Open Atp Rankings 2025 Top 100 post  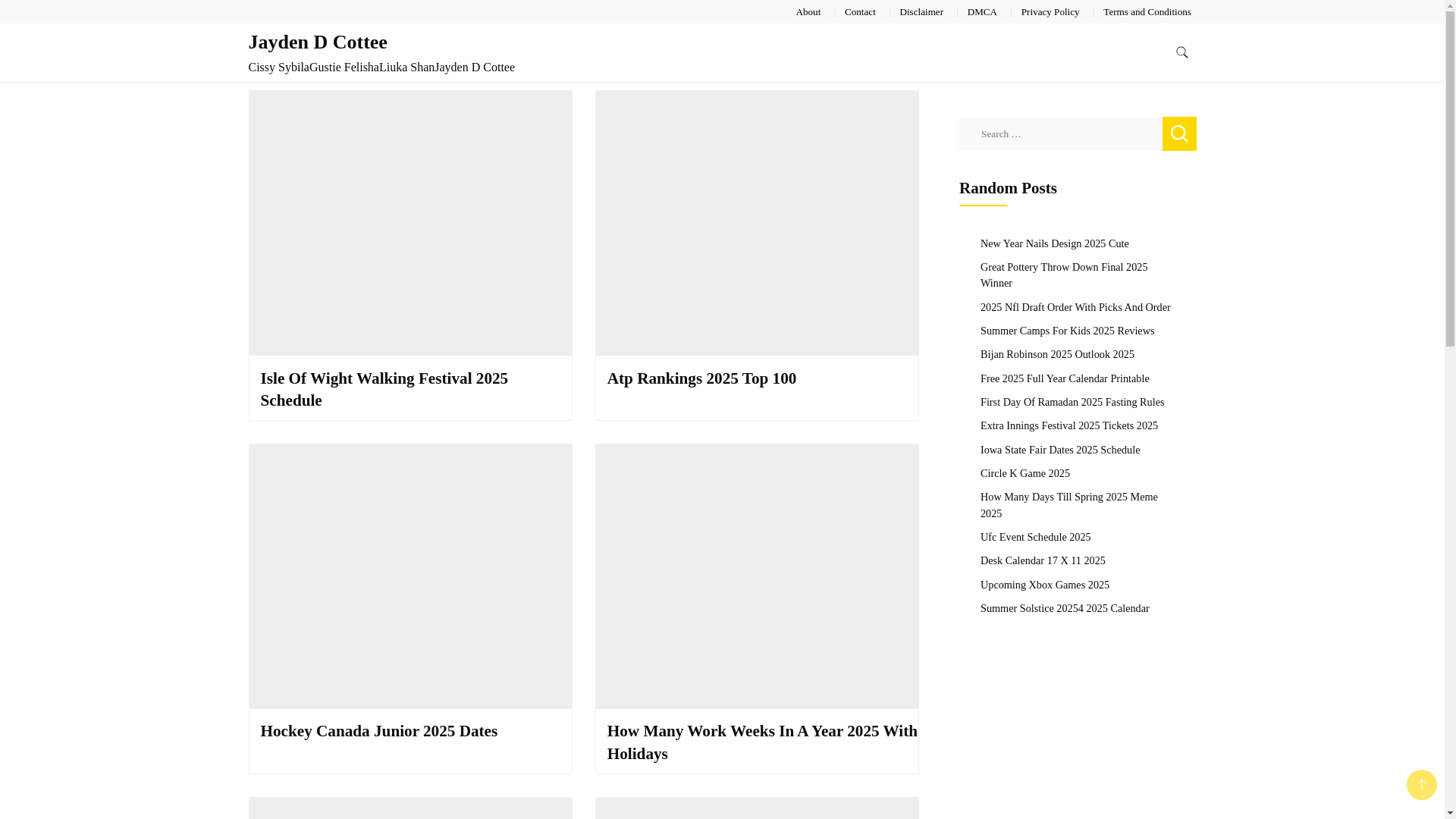pyautogui.click(x=701, y=378)
